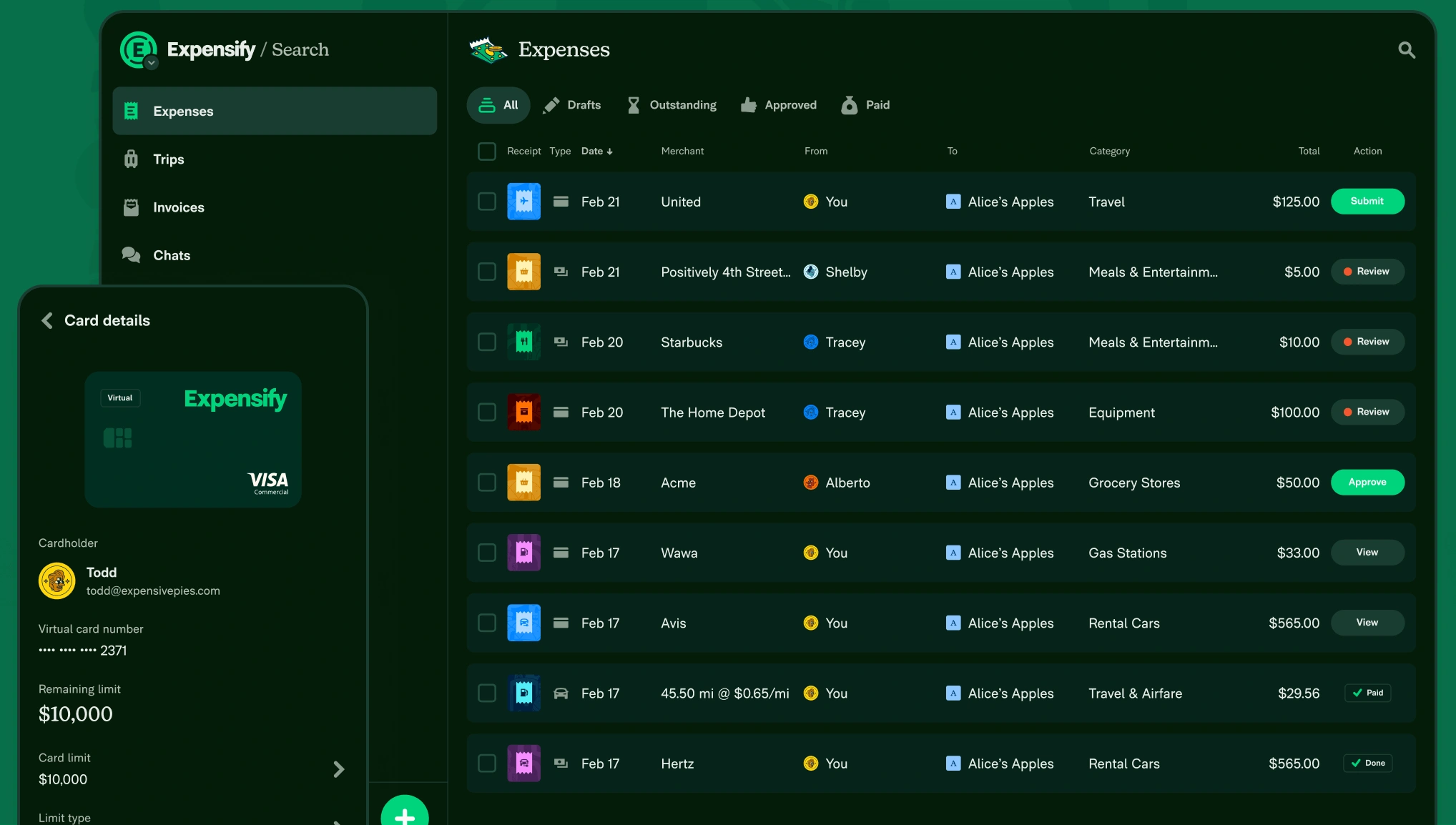Open the United receipt thumbnail
Viewport: 1456px width, 825px height.
(523, 202)
